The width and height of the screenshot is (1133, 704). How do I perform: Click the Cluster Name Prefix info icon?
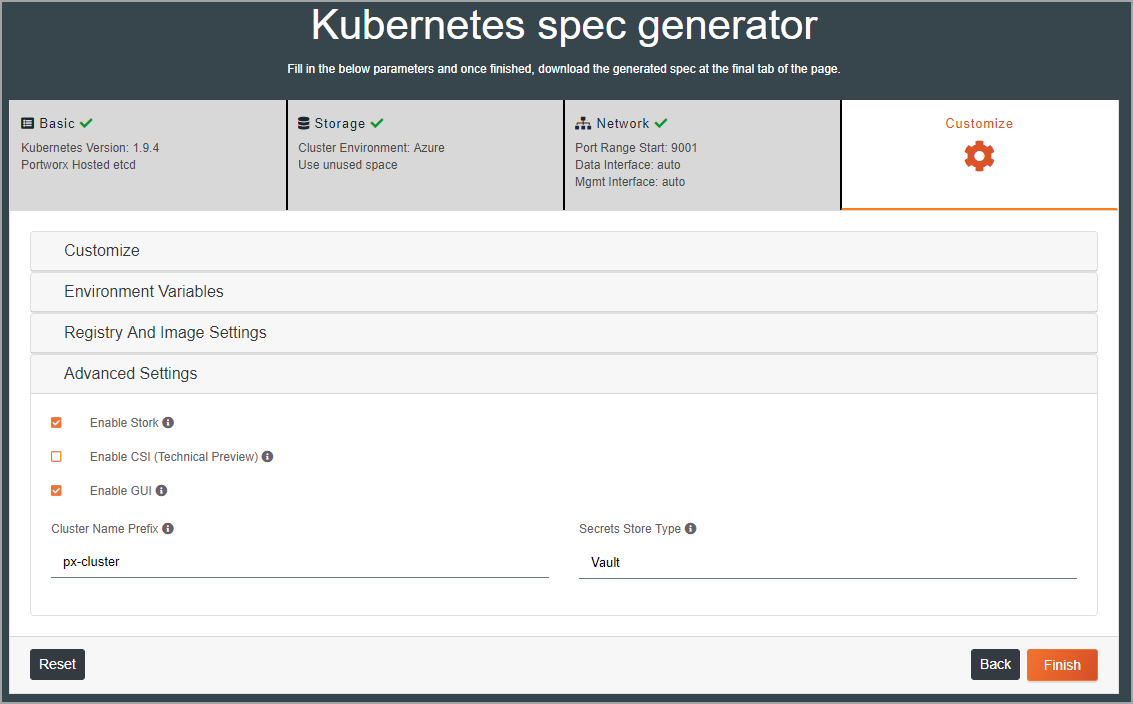168,528
